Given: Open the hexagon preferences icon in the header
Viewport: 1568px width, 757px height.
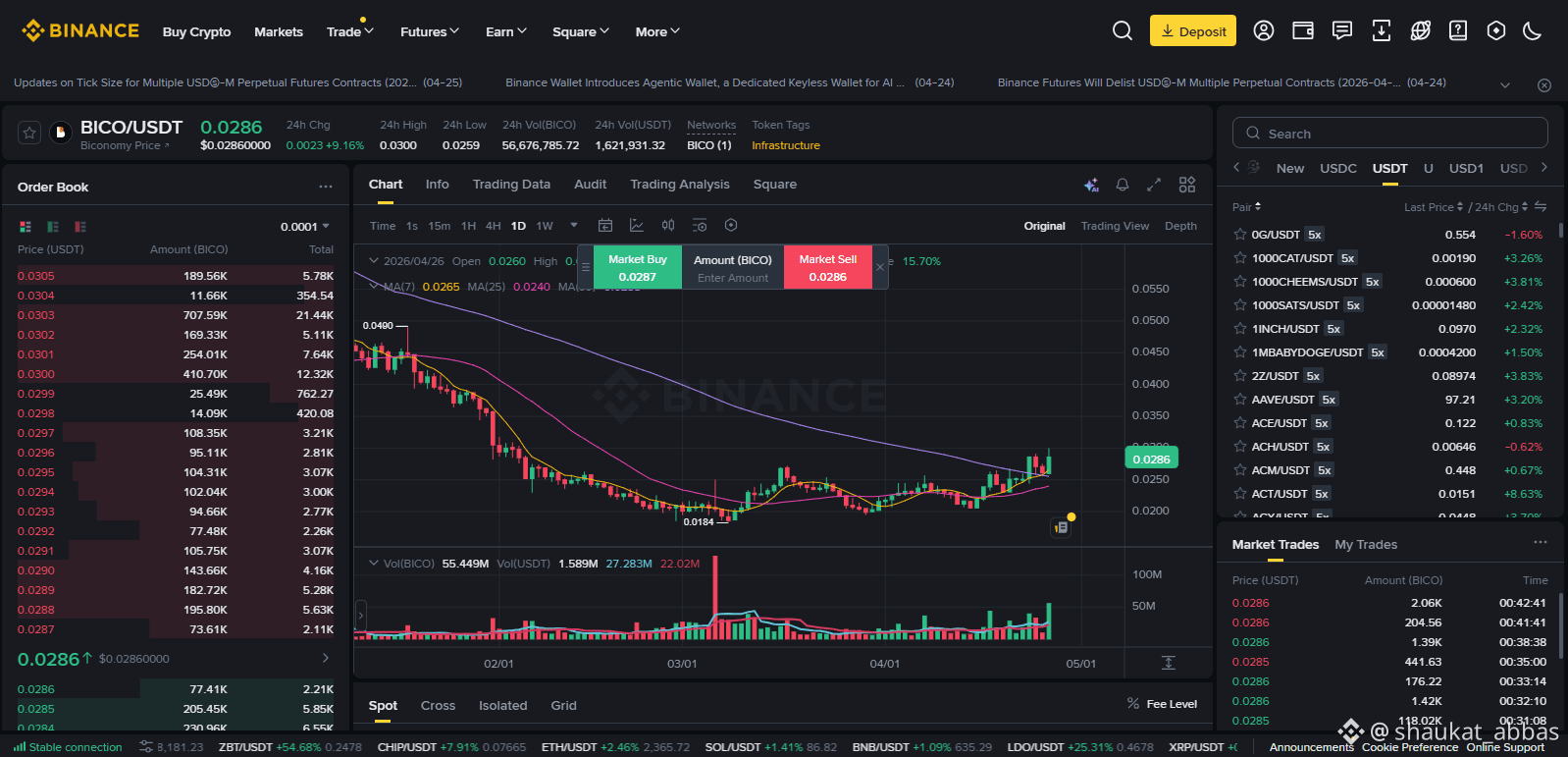Looking at the screenshot, I should (x=1496, y=30).
